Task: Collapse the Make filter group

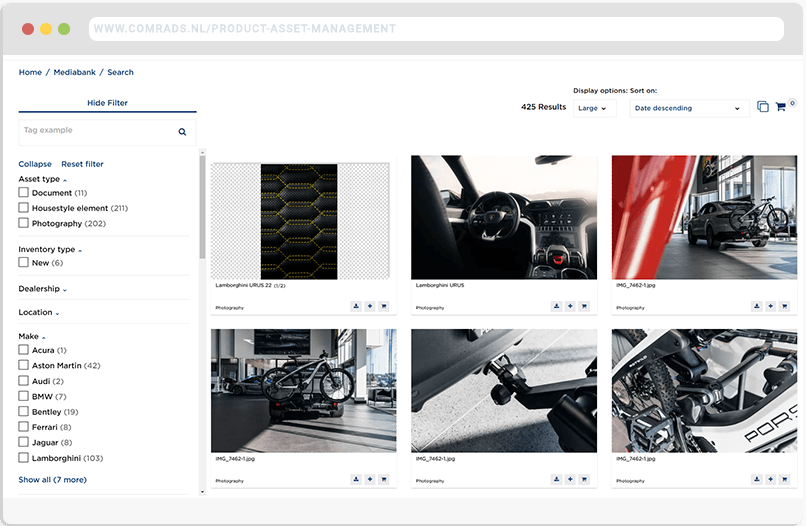Action: coord(32,336)
